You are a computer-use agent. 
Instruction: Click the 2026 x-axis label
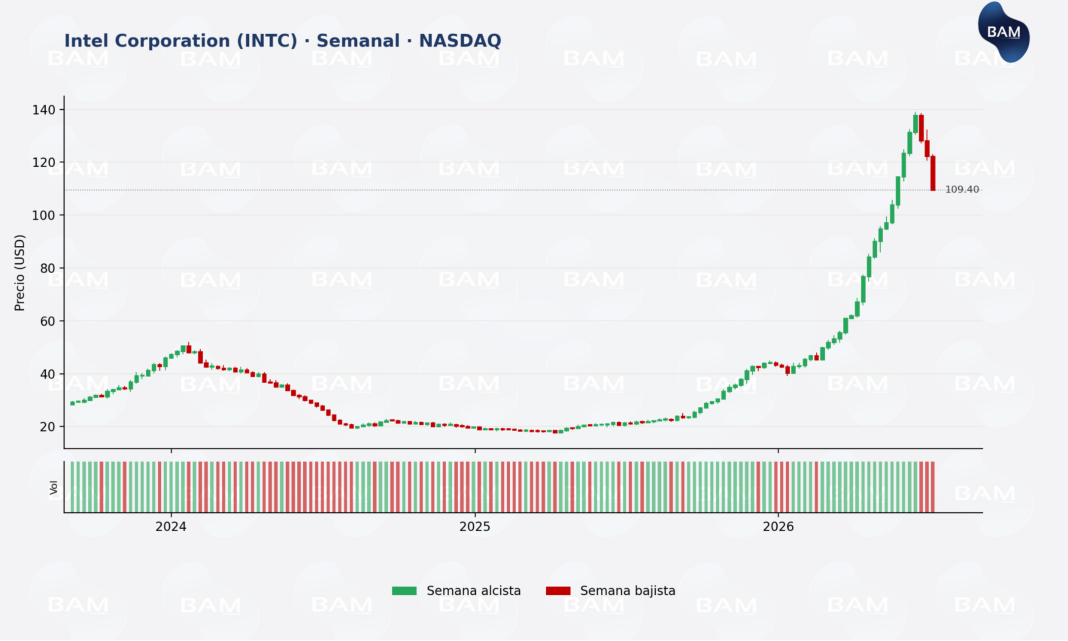779,527
